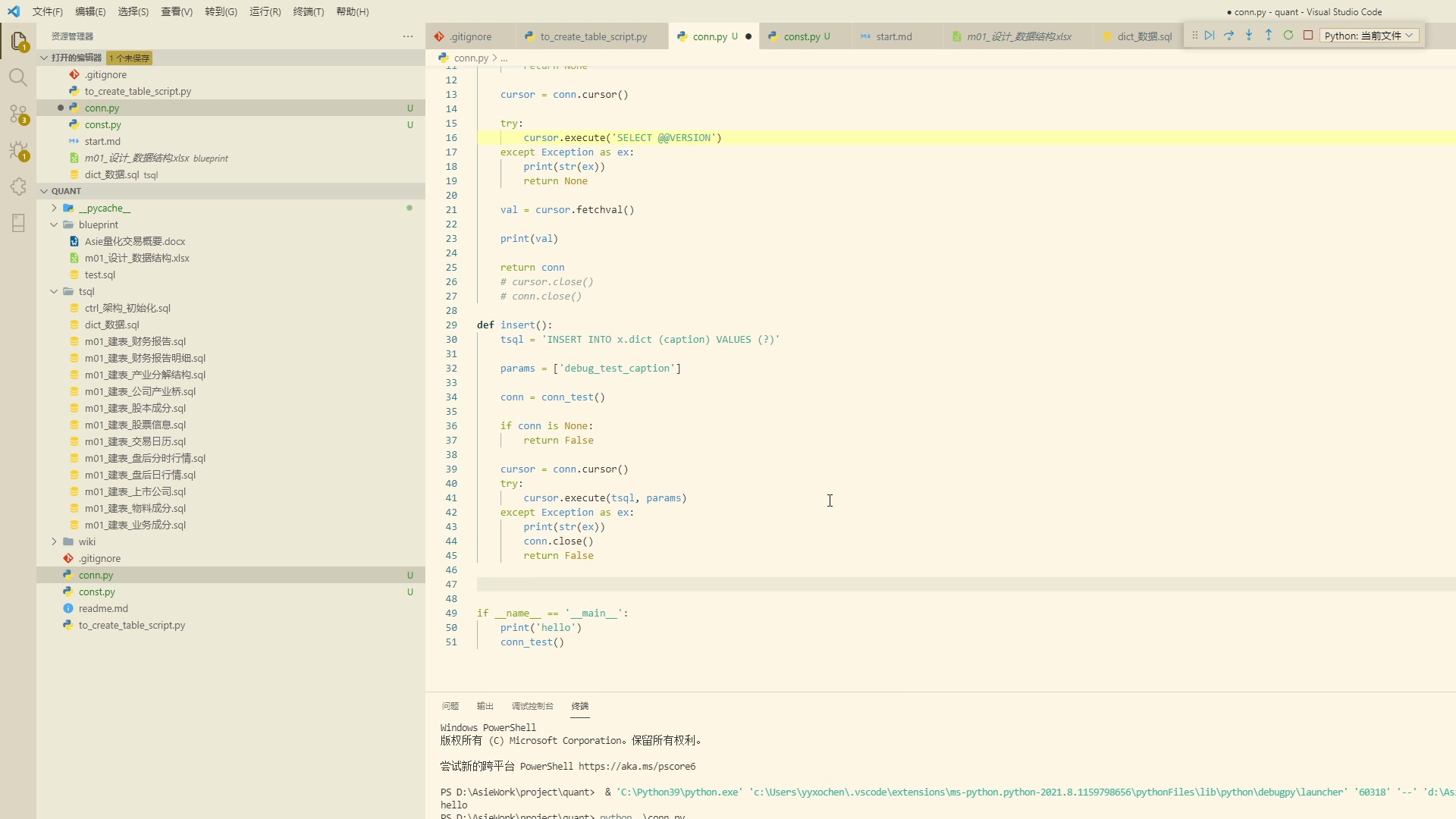
Task: Open the 编辑(E) menu
Action: coord(90,11)
